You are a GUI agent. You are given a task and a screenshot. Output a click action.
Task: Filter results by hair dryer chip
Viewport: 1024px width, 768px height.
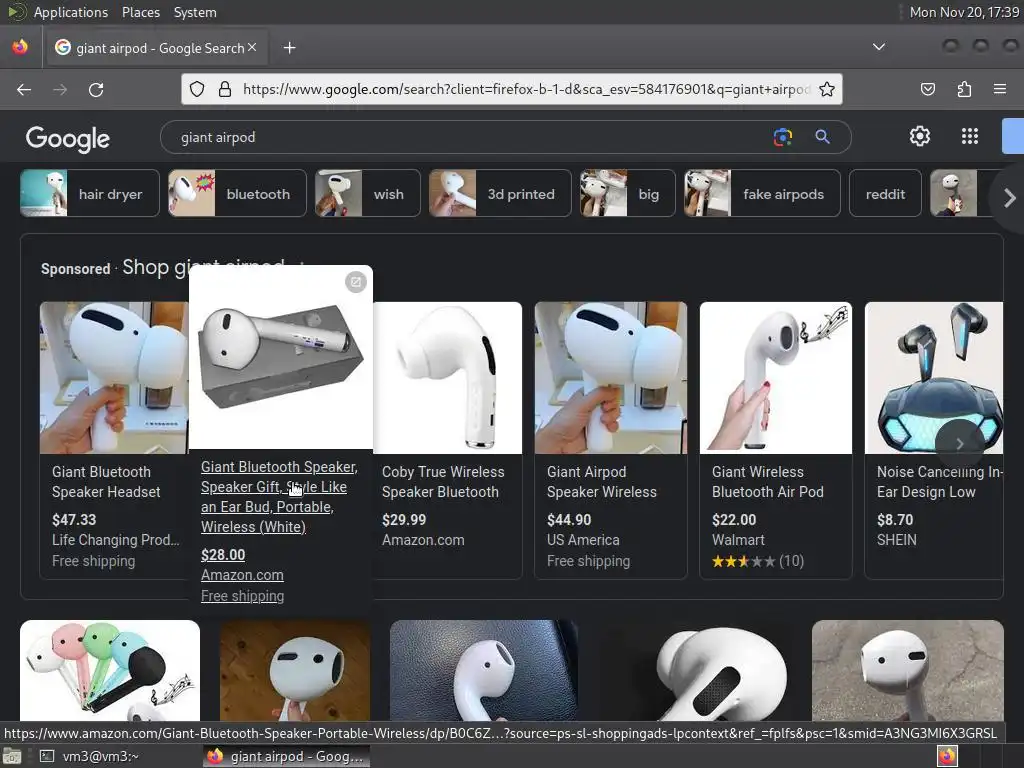coord(89,193)
